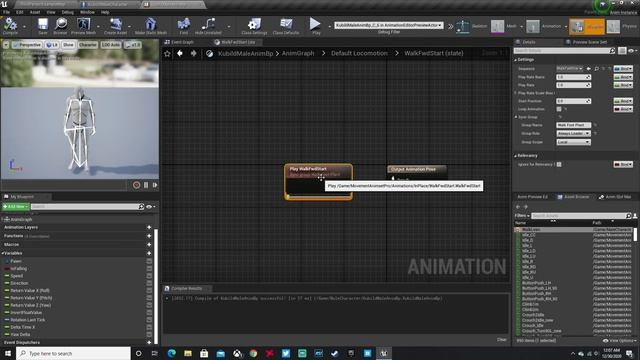Switch to the Asset Browser tab

(573, 197)
